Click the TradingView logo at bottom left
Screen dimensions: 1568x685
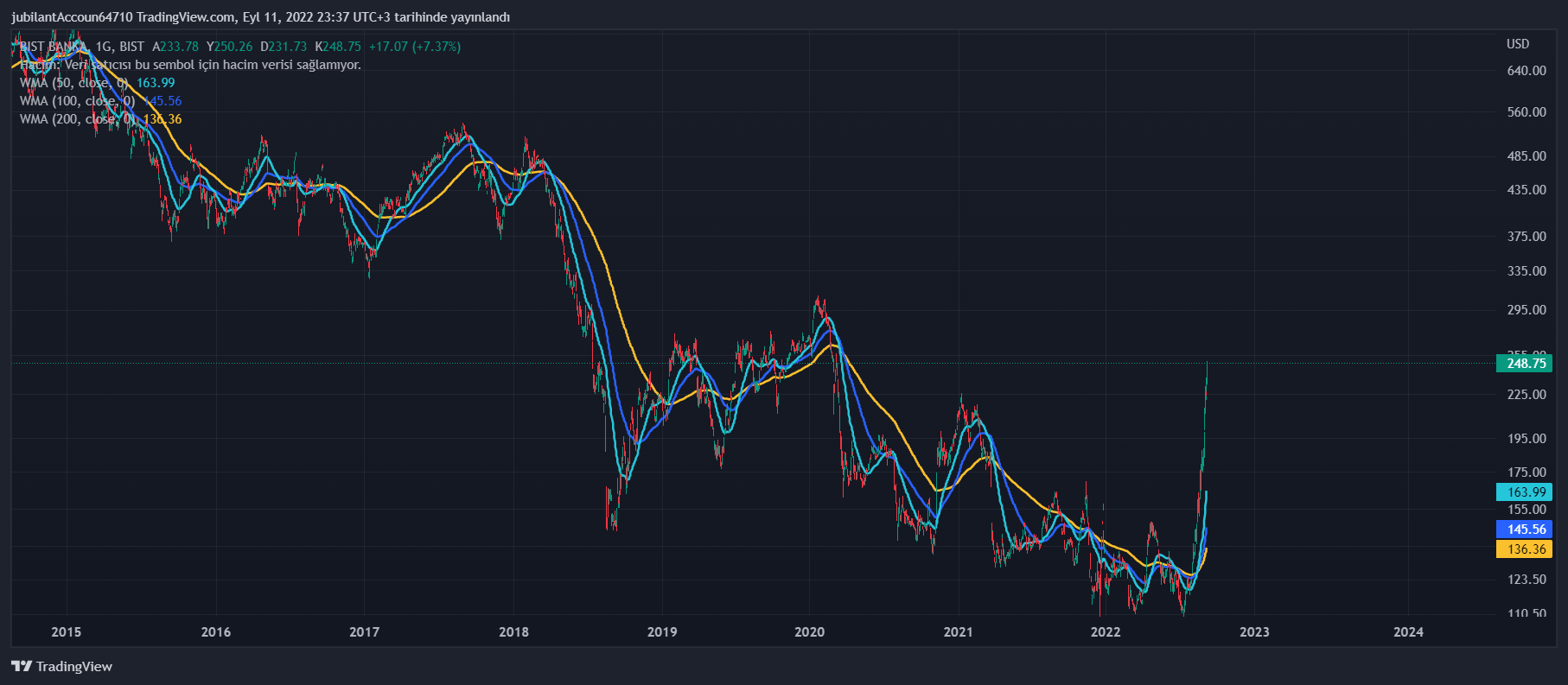[x=61, y=666]
